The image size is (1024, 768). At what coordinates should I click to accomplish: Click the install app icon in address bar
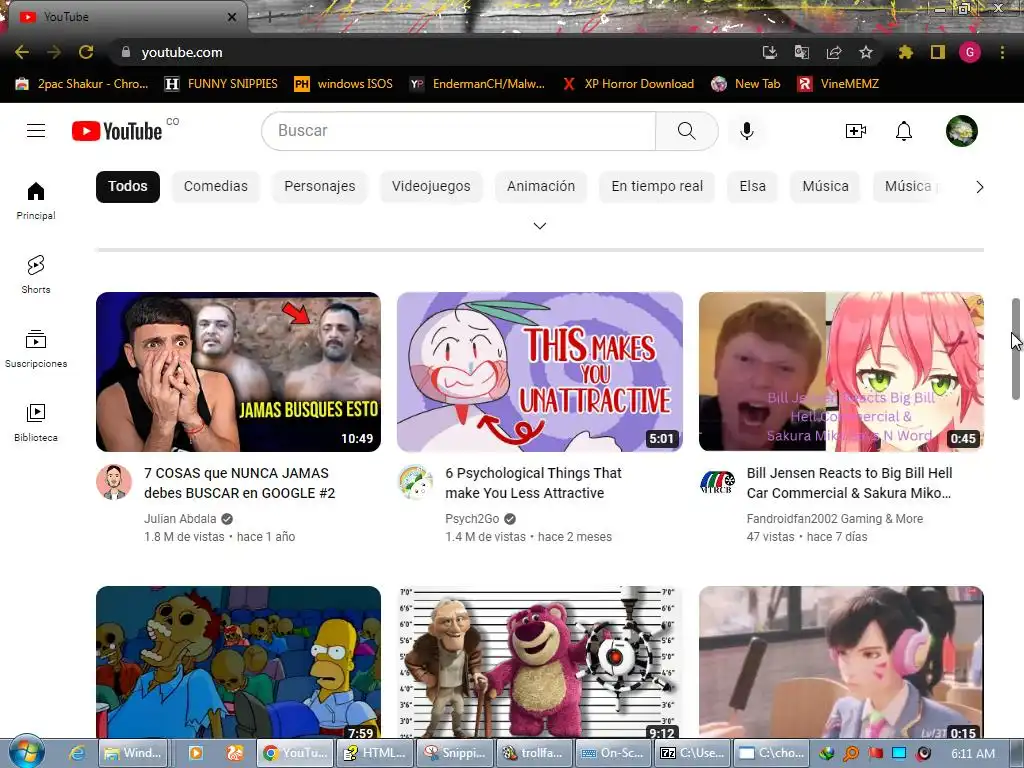pos(770,52)
